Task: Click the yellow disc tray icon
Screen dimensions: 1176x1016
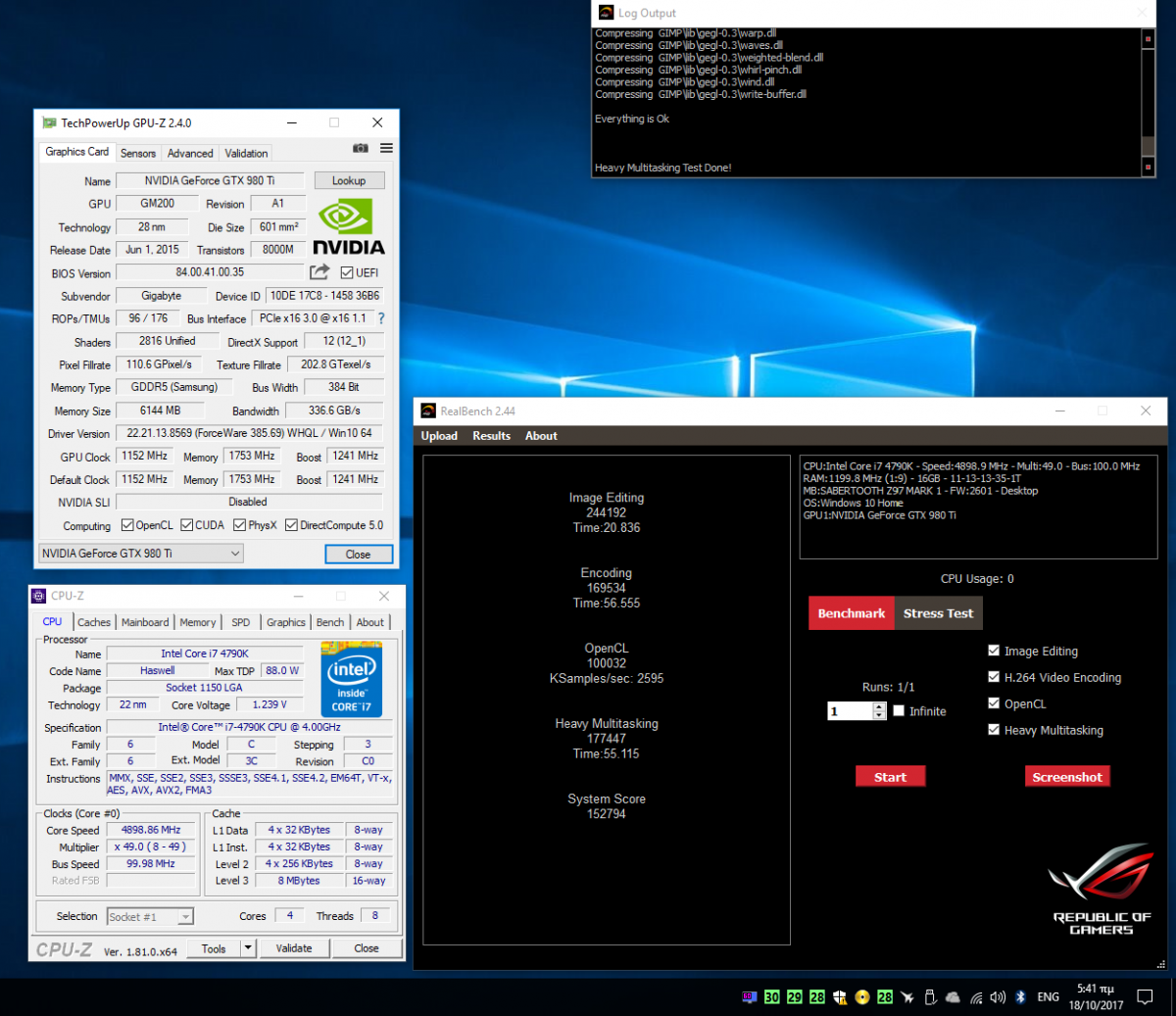Action: click(862, 997)
